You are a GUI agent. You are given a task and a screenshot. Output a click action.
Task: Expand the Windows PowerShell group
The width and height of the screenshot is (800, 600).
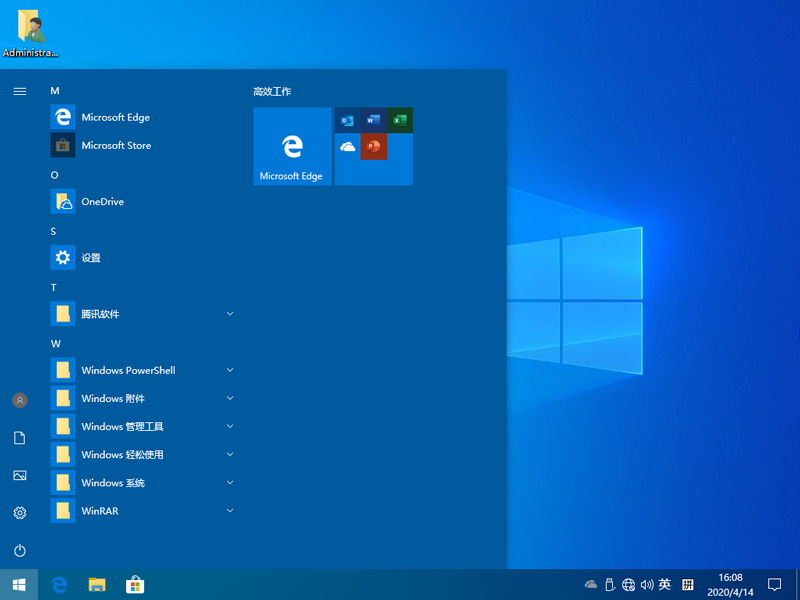pos(230,370)
